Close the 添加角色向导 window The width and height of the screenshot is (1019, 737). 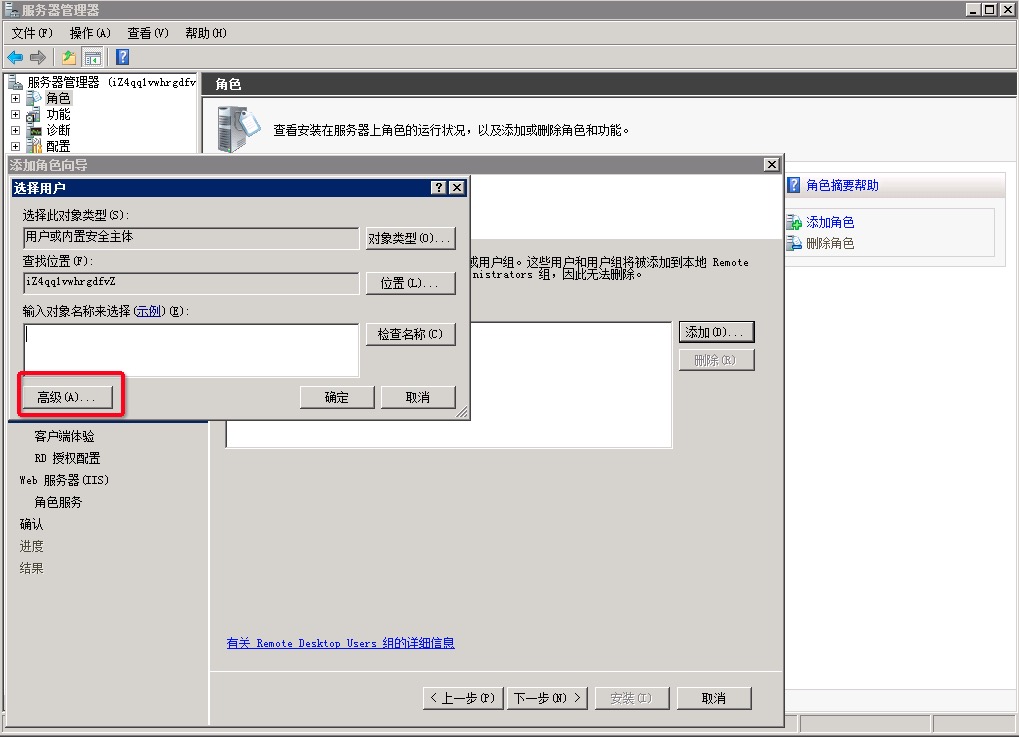[771, 164]
